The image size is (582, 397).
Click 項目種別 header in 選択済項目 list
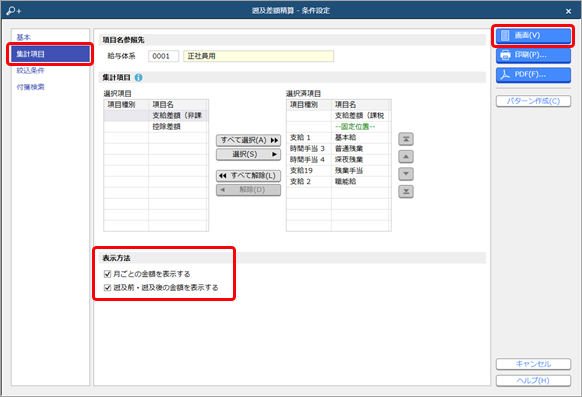(309, 105)
